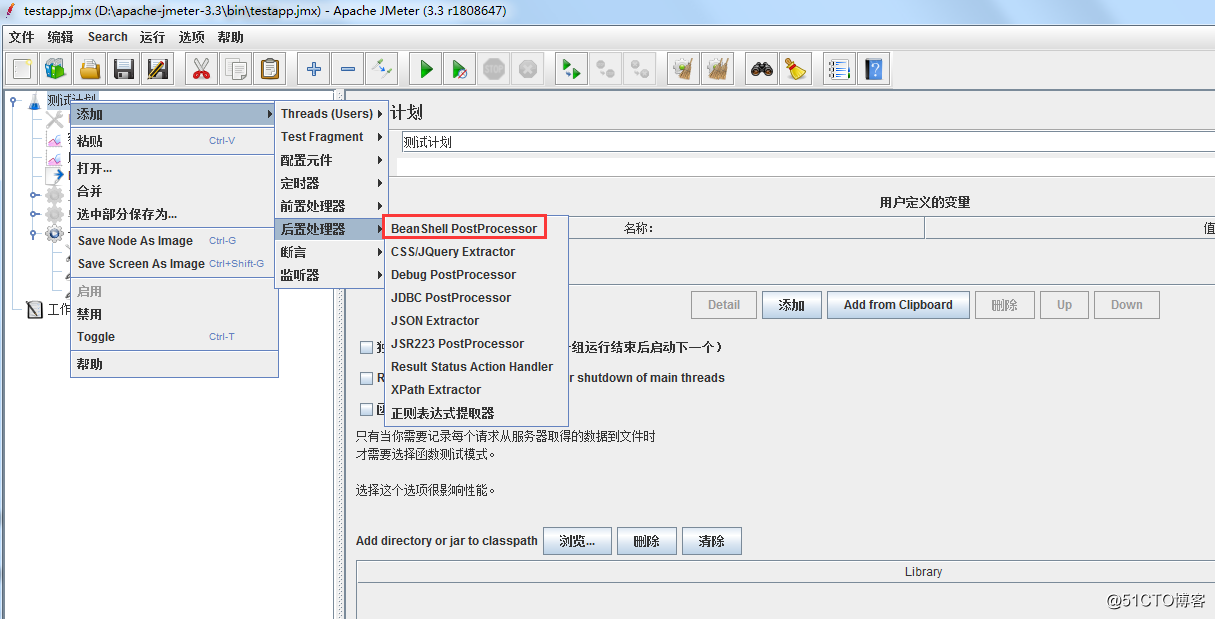Choose JDBC PostProcessor
The height and width of the screenshot is (619, 1215).
[x=476, y=298]
